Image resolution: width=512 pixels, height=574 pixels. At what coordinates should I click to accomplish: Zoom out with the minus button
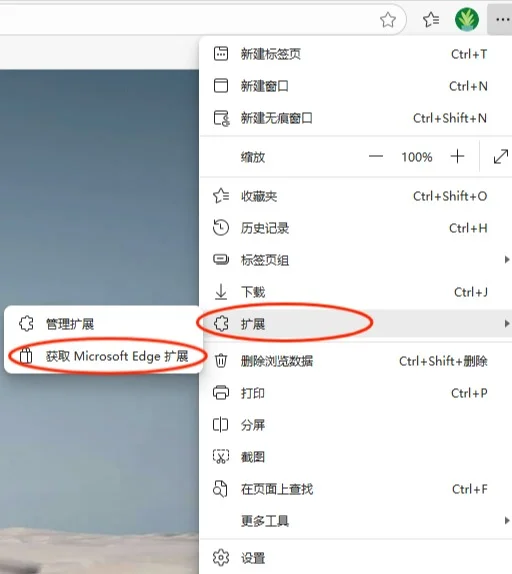(x=376, y=157)
